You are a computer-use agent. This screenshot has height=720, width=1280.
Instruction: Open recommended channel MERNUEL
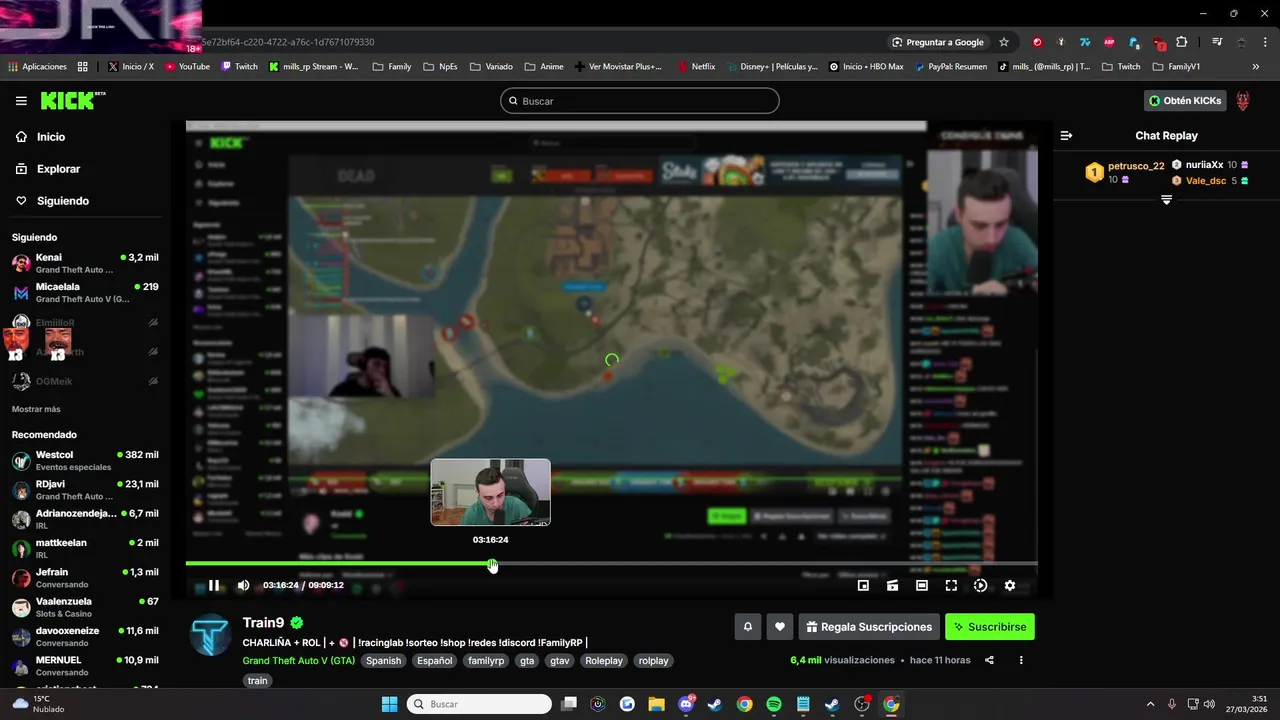(x=85, y=666)
